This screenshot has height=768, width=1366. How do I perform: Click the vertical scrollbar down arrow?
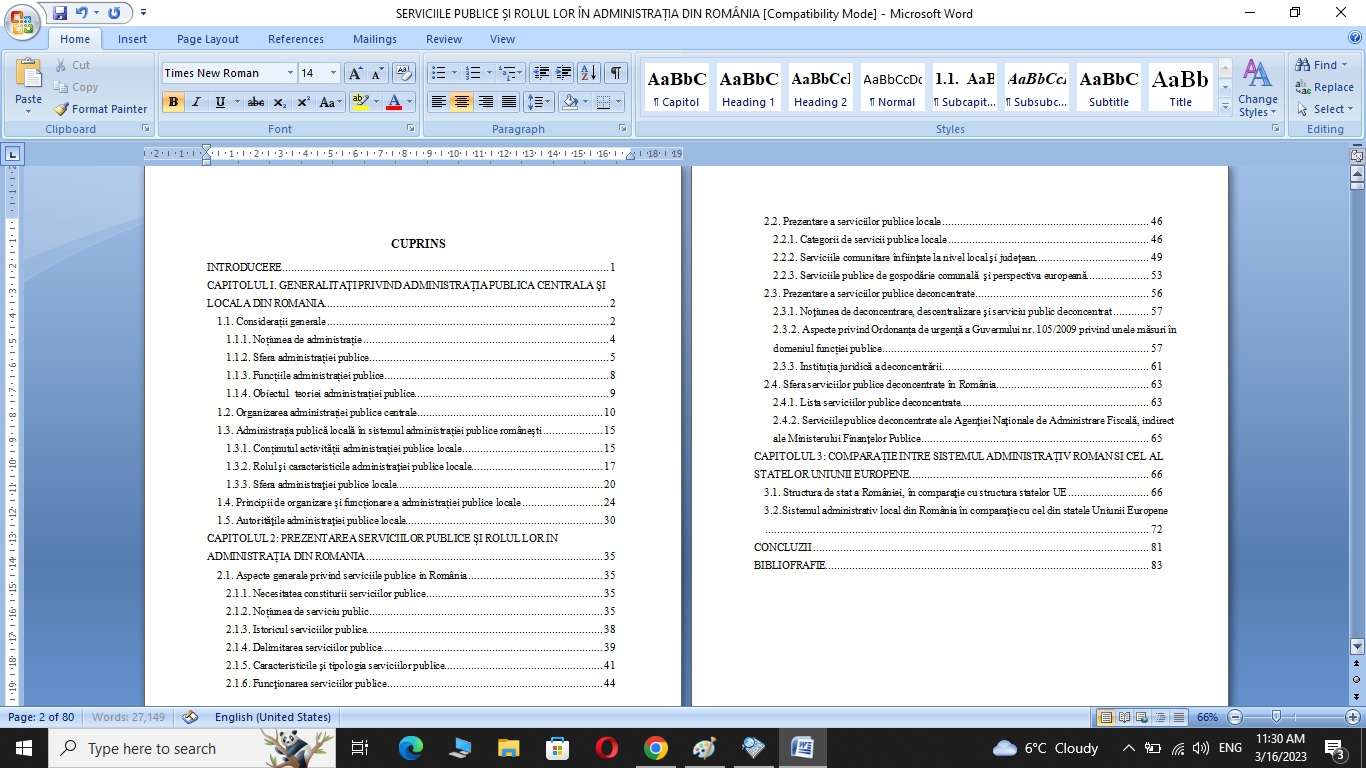click(1357, 646)
